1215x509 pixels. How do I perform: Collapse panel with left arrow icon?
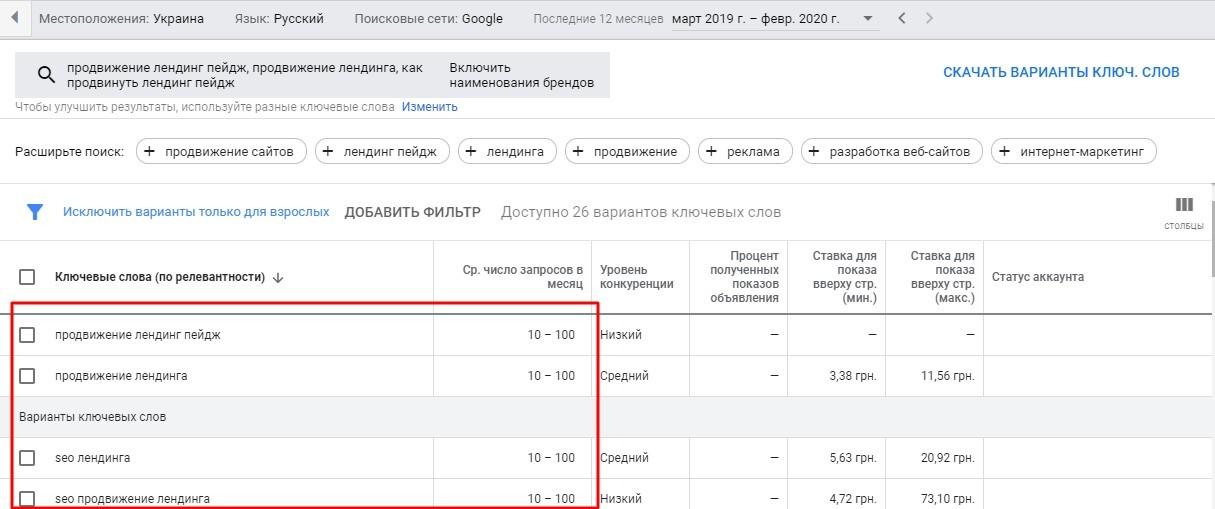[14, 18]
